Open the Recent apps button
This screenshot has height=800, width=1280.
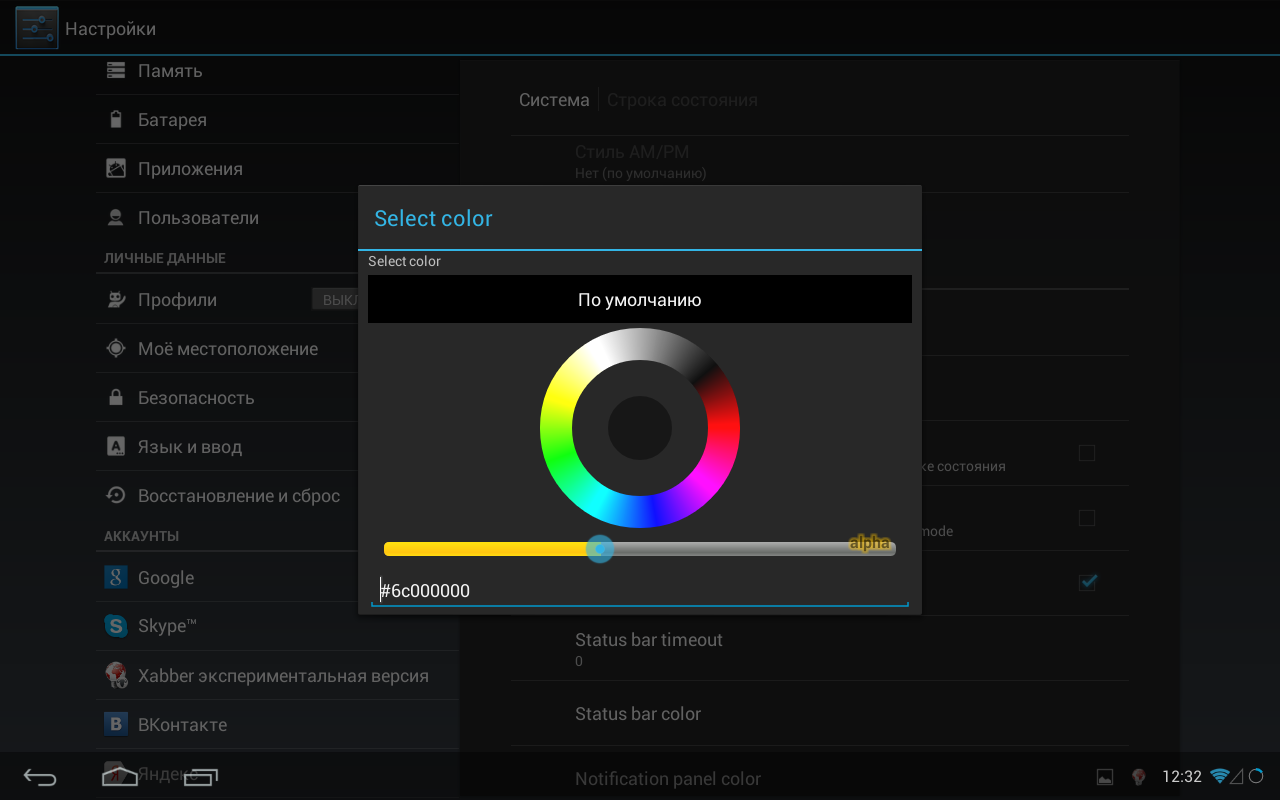pyautogui.click(x=201, y=776)
